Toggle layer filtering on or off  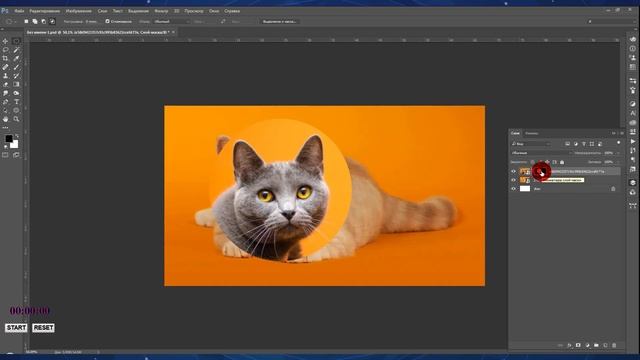[x=619, y=142]
